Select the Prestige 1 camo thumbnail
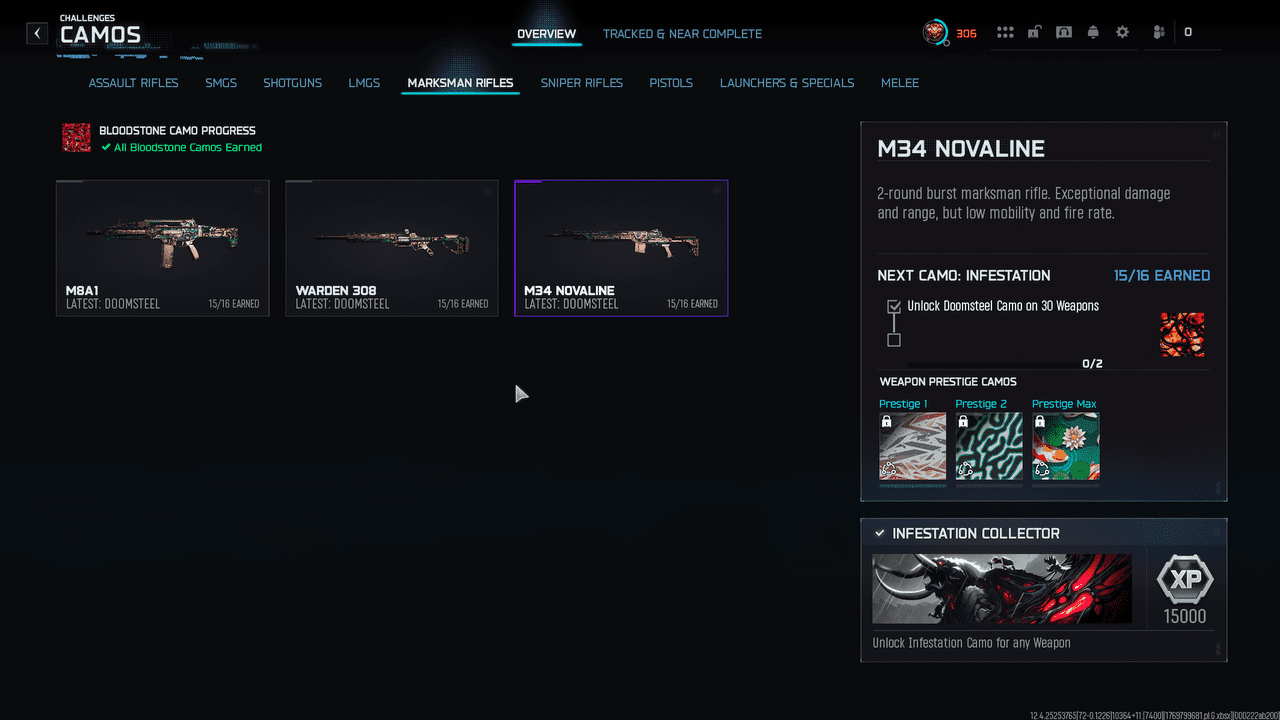Viewport: 1280px width, 720px height. pos(912,446)
